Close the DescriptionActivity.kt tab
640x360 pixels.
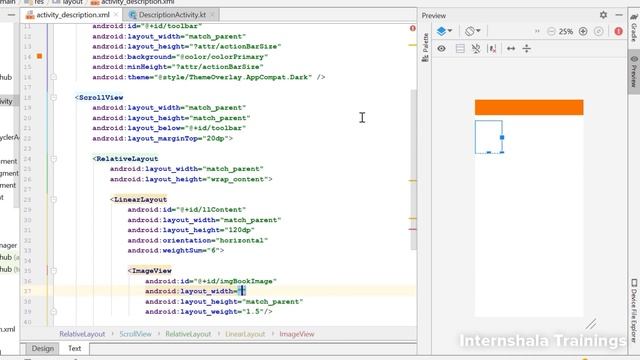(212, 15)
